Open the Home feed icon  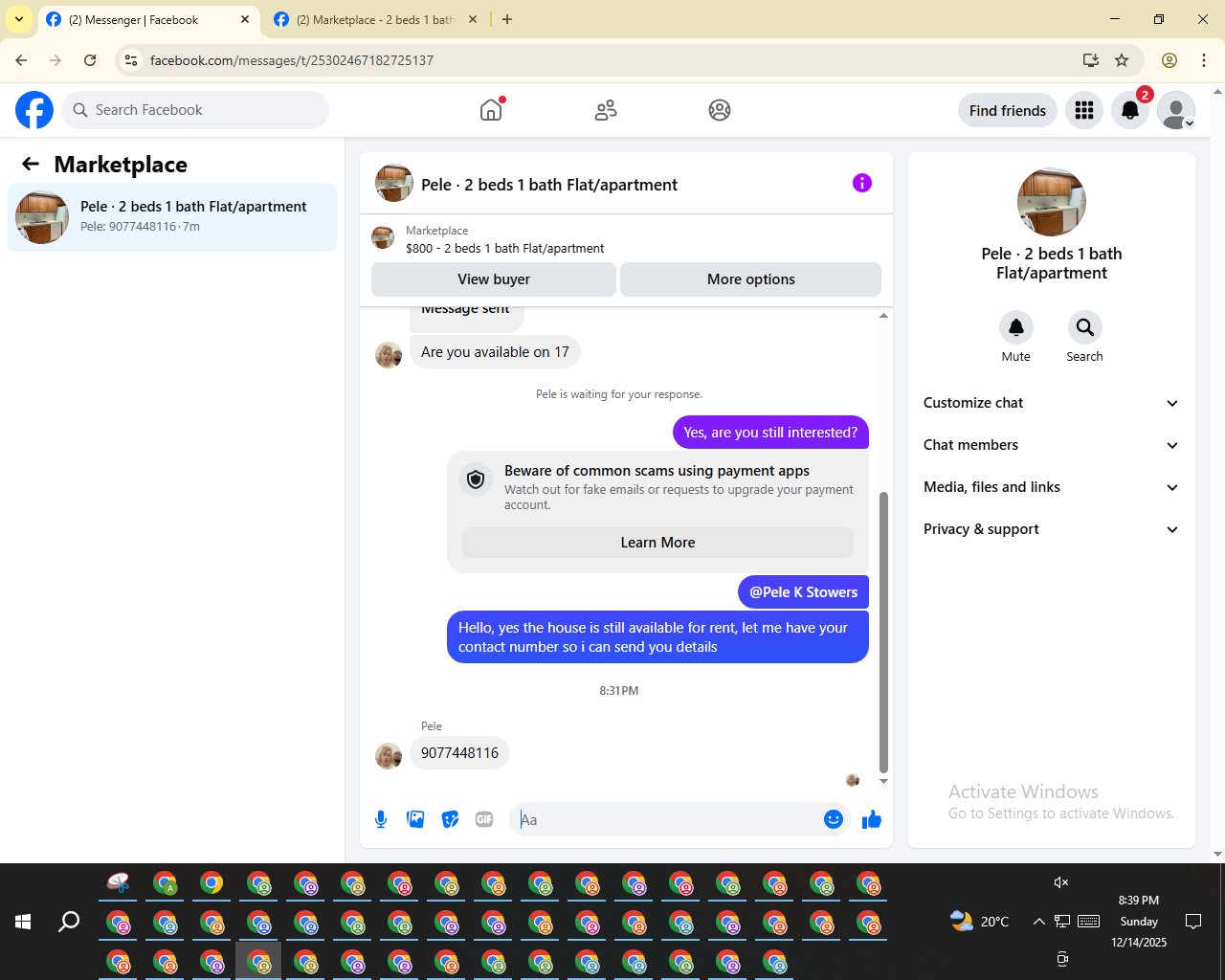tap(491, 110)
